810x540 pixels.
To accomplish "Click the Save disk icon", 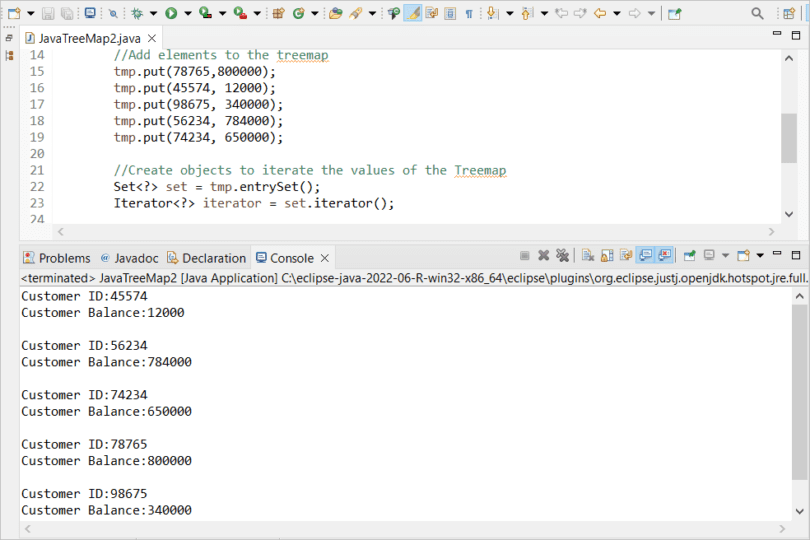I will point(48,13).
